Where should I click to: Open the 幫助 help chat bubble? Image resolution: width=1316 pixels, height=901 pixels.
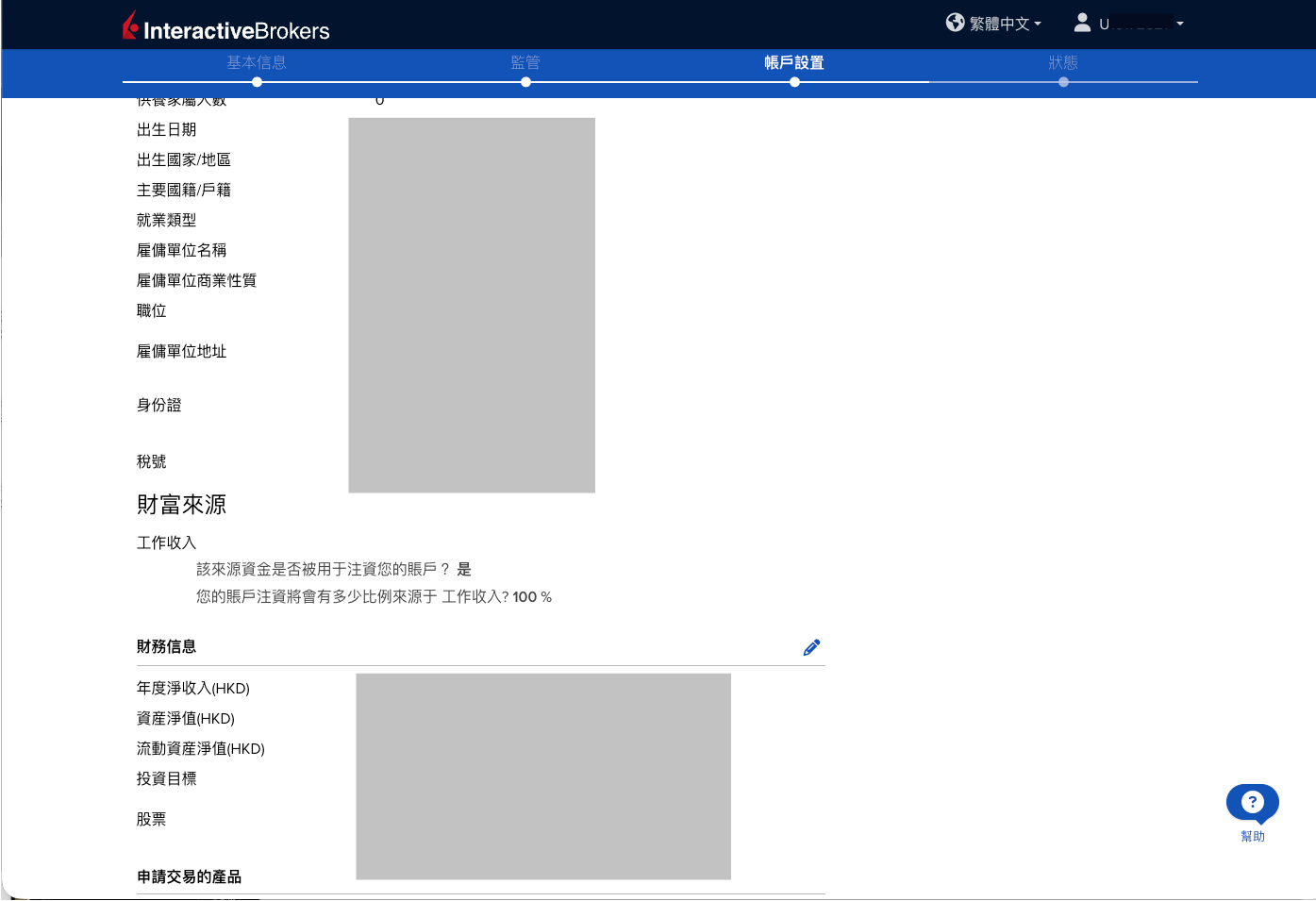coord(1252,803)
